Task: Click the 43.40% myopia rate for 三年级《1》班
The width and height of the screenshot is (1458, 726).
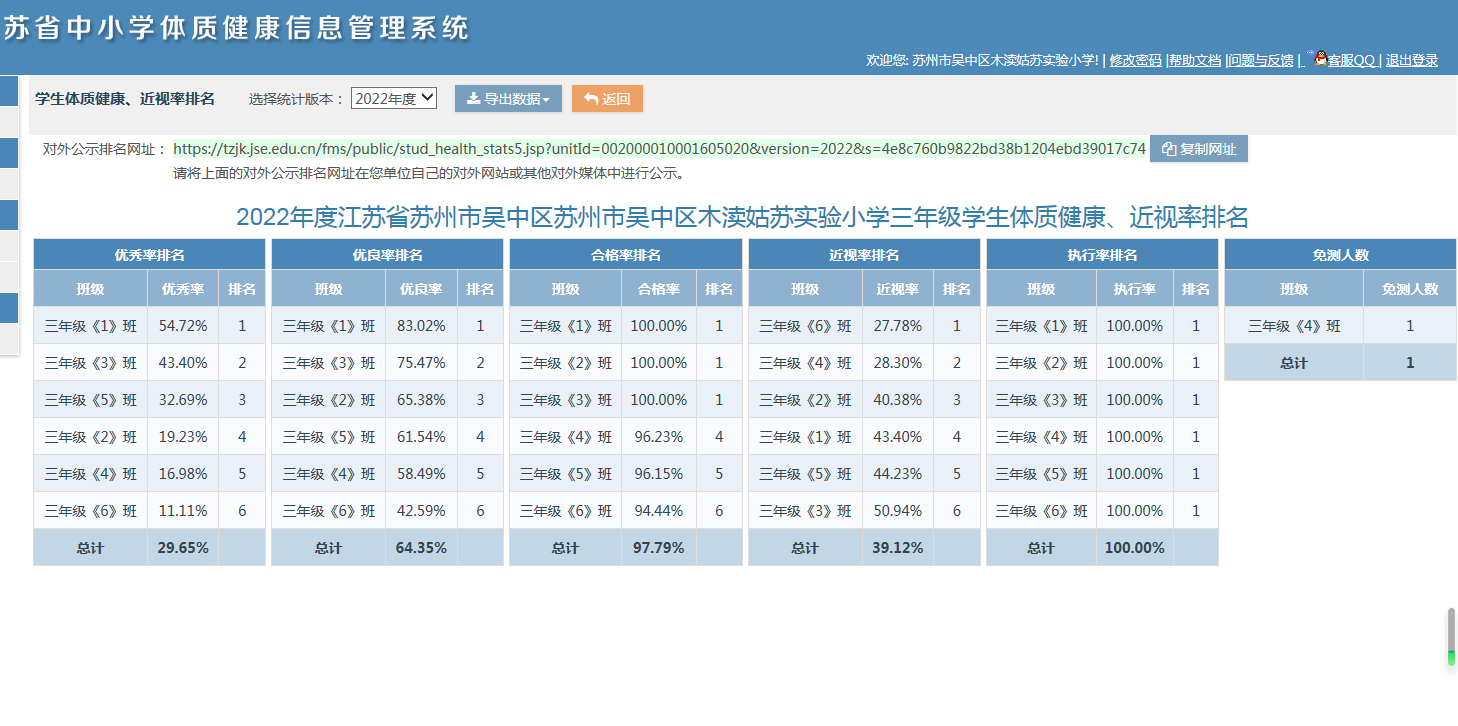Action: (898, 437)
